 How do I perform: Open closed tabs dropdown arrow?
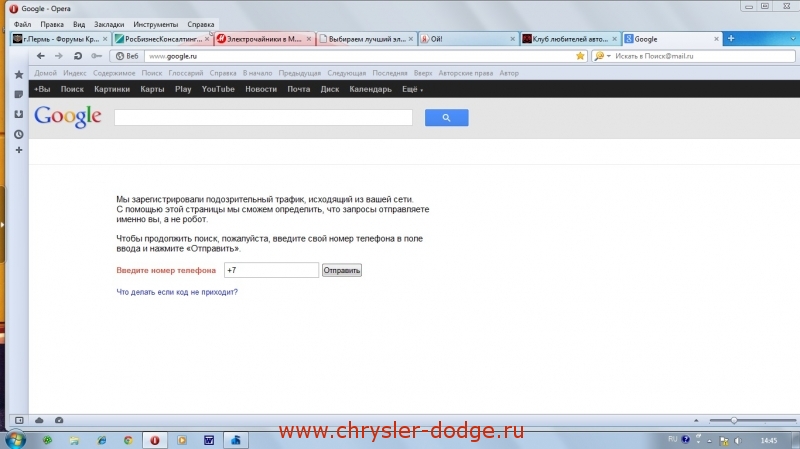(793, 39)
